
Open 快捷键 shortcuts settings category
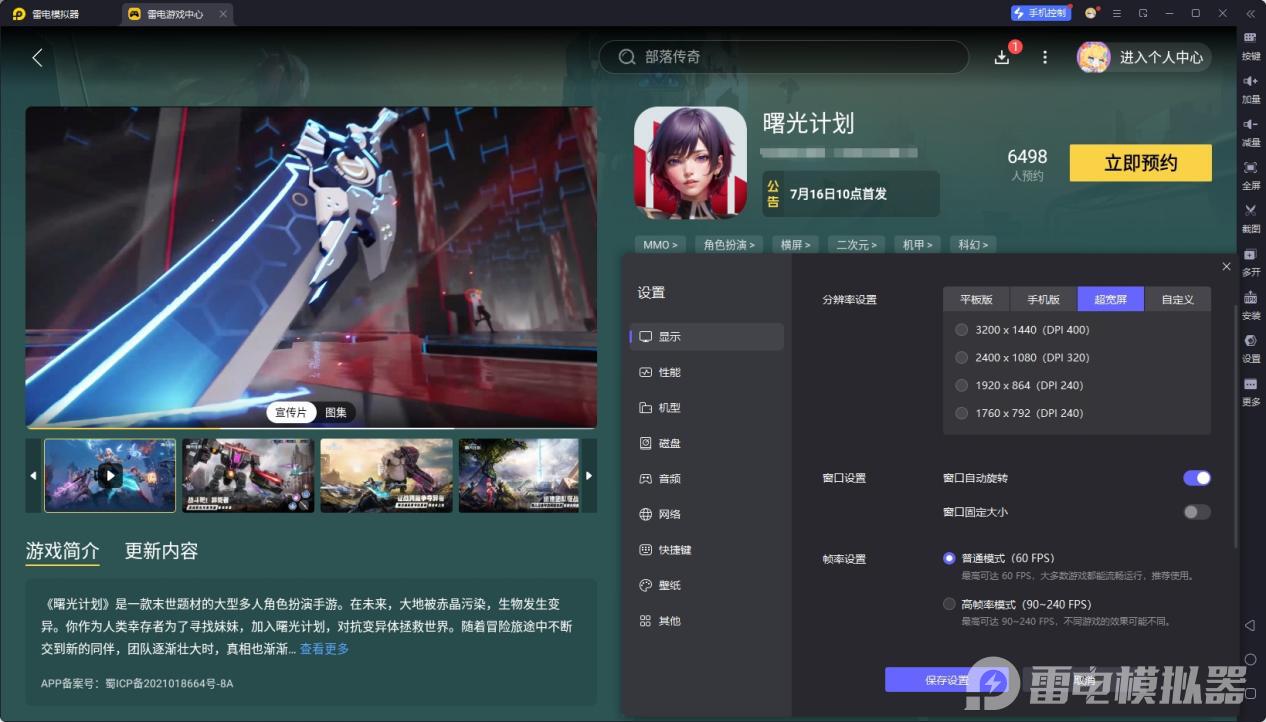706,550
